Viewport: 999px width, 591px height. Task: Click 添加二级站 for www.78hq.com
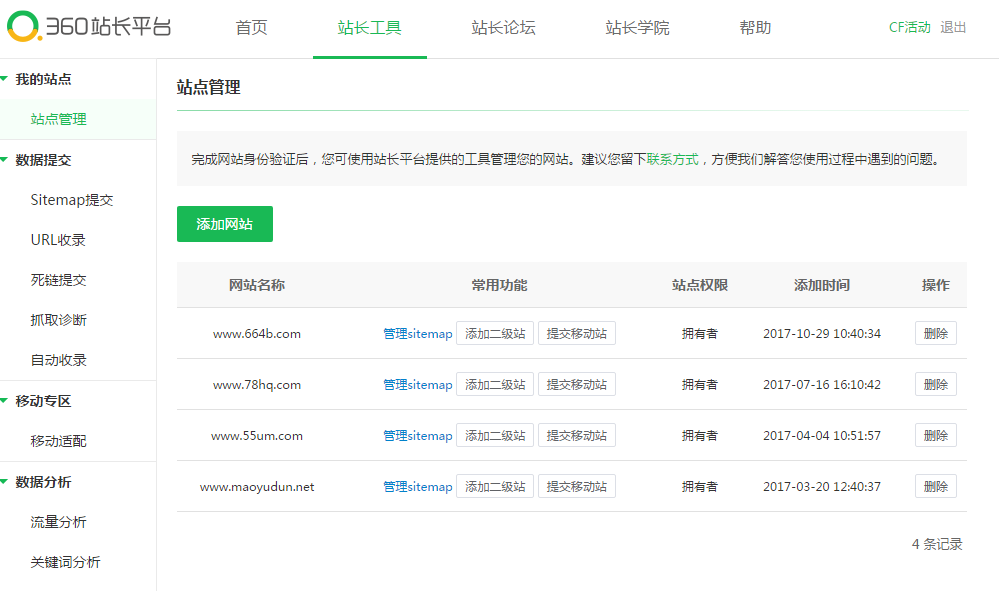pyautogui.click(x=495, y=385)
